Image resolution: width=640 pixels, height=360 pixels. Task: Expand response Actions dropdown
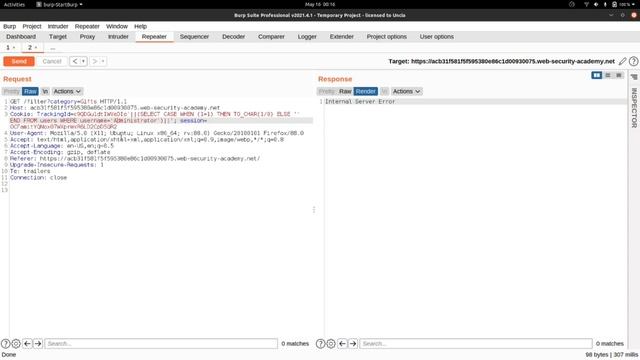click(x=407, y=91)
